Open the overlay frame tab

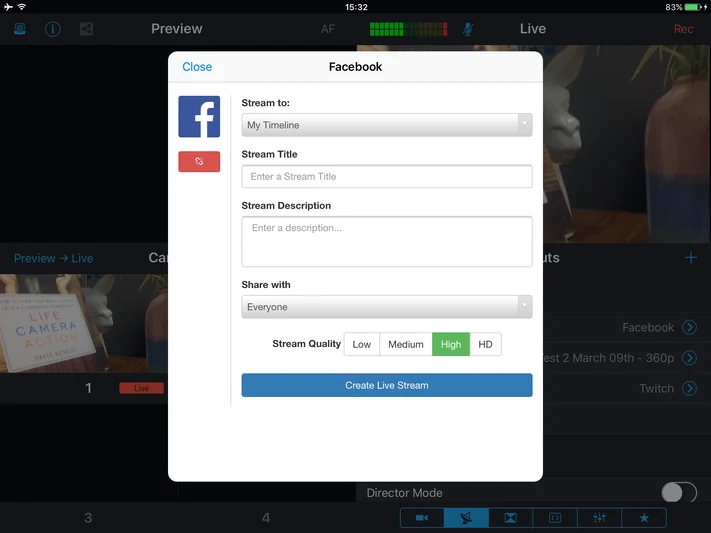click(x=555, y=518)
